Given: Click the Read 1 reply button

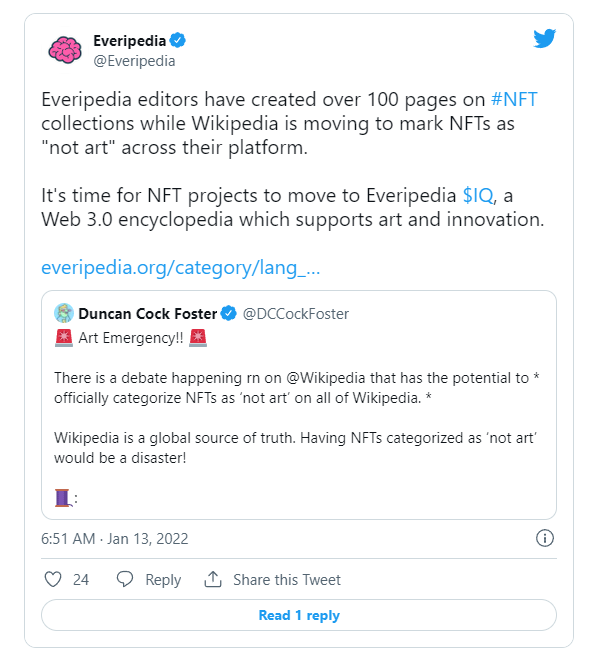Looking at the screenshot, I should (299, 615).
